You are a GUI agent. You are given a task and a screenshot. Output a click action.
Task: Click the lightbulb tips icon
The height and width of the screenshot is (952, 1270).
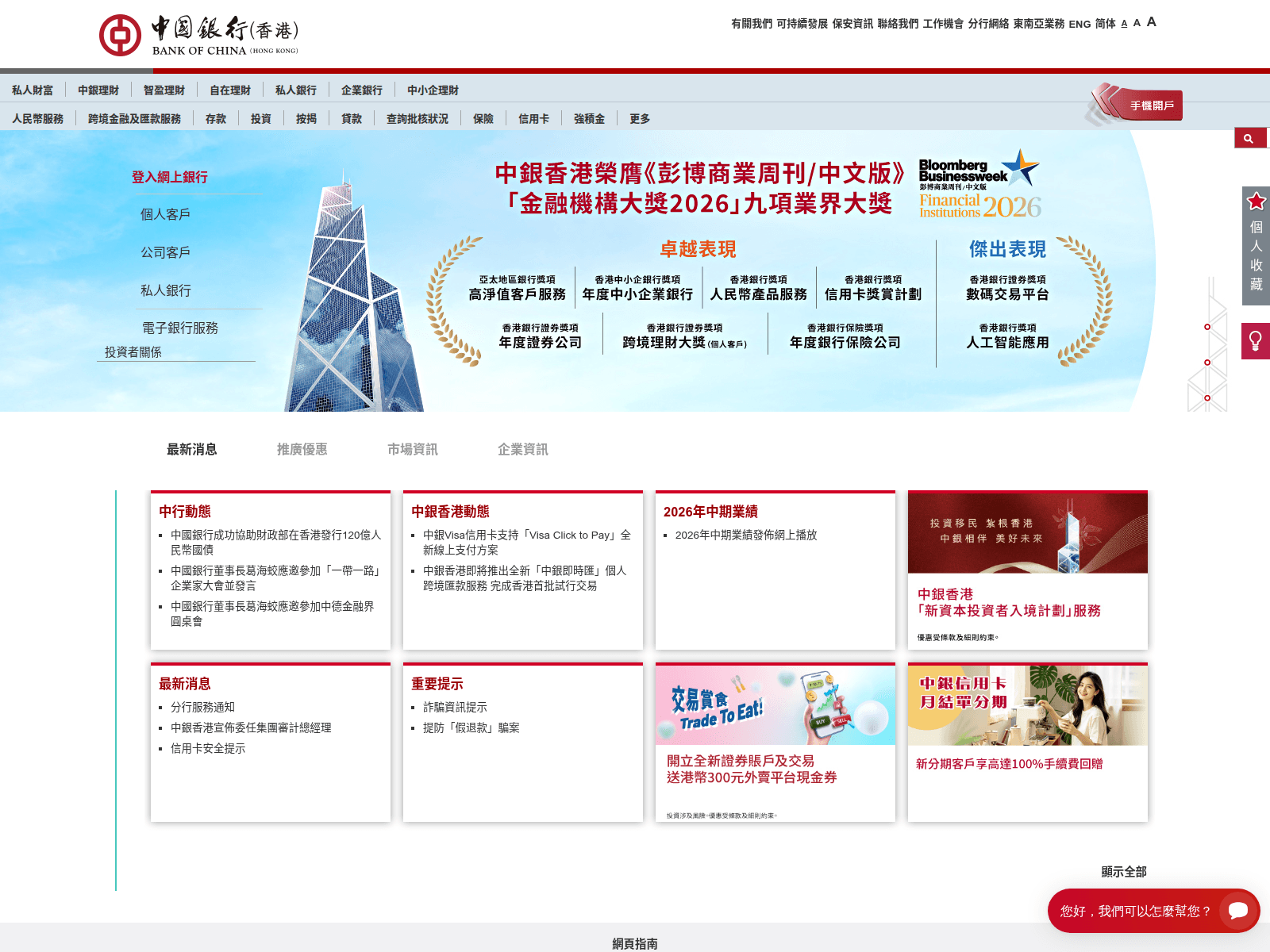[1256, 341]
